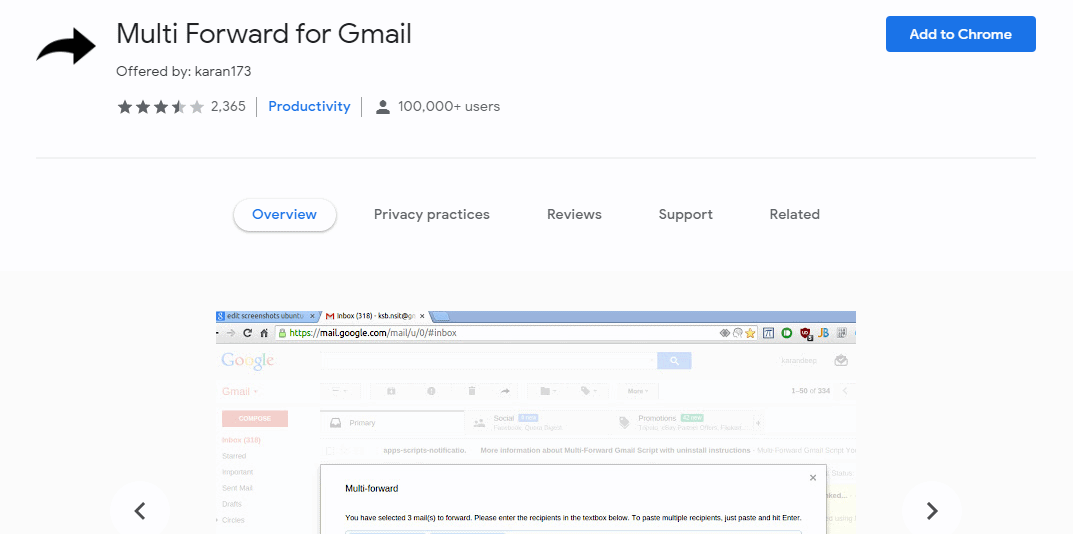Open the Reviews tab
1073x534 pixels.
[574, 214]
